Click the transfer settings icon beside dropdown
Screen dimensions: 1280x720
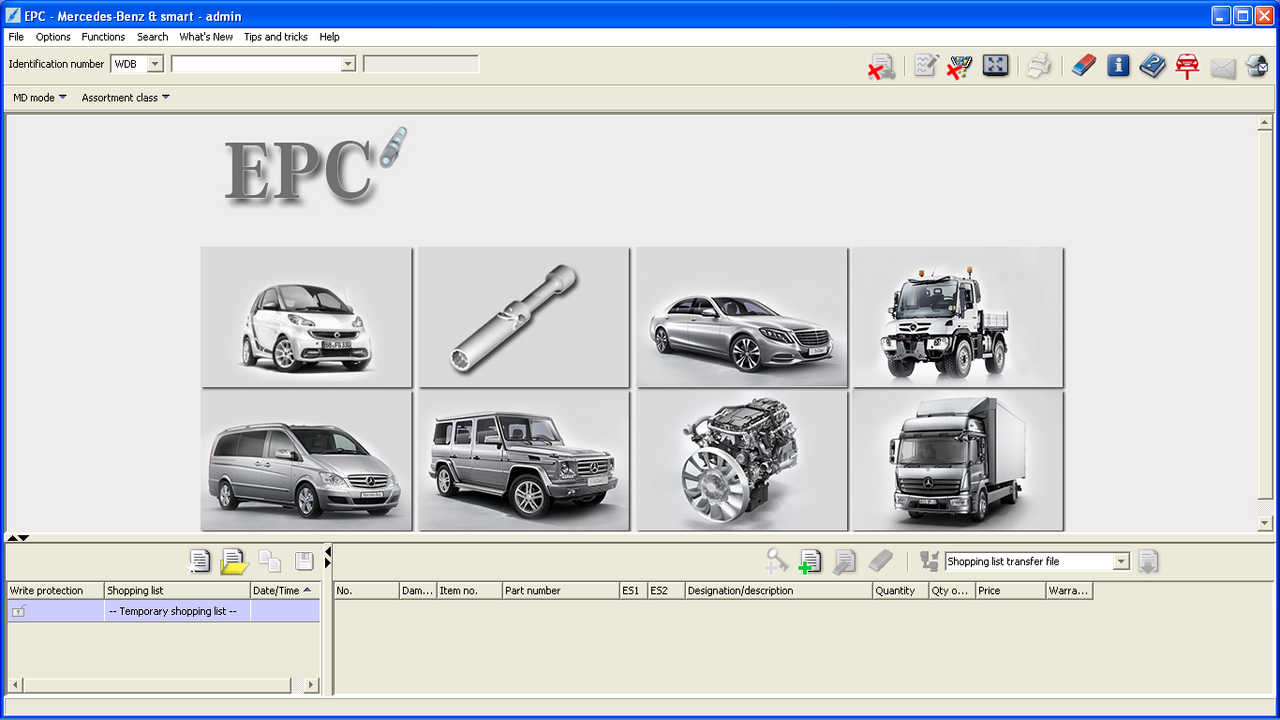929,561
